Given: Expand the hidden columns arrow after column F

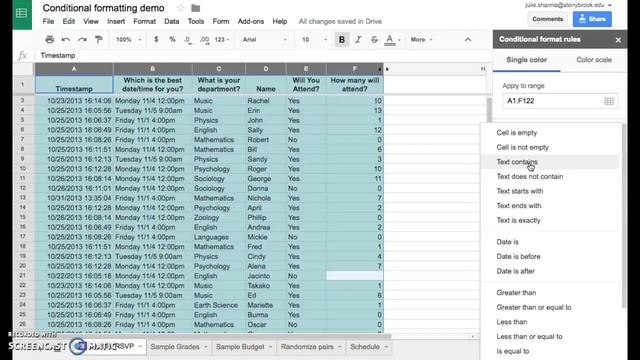Looking at the screenshot, I should tap(387, 69).
